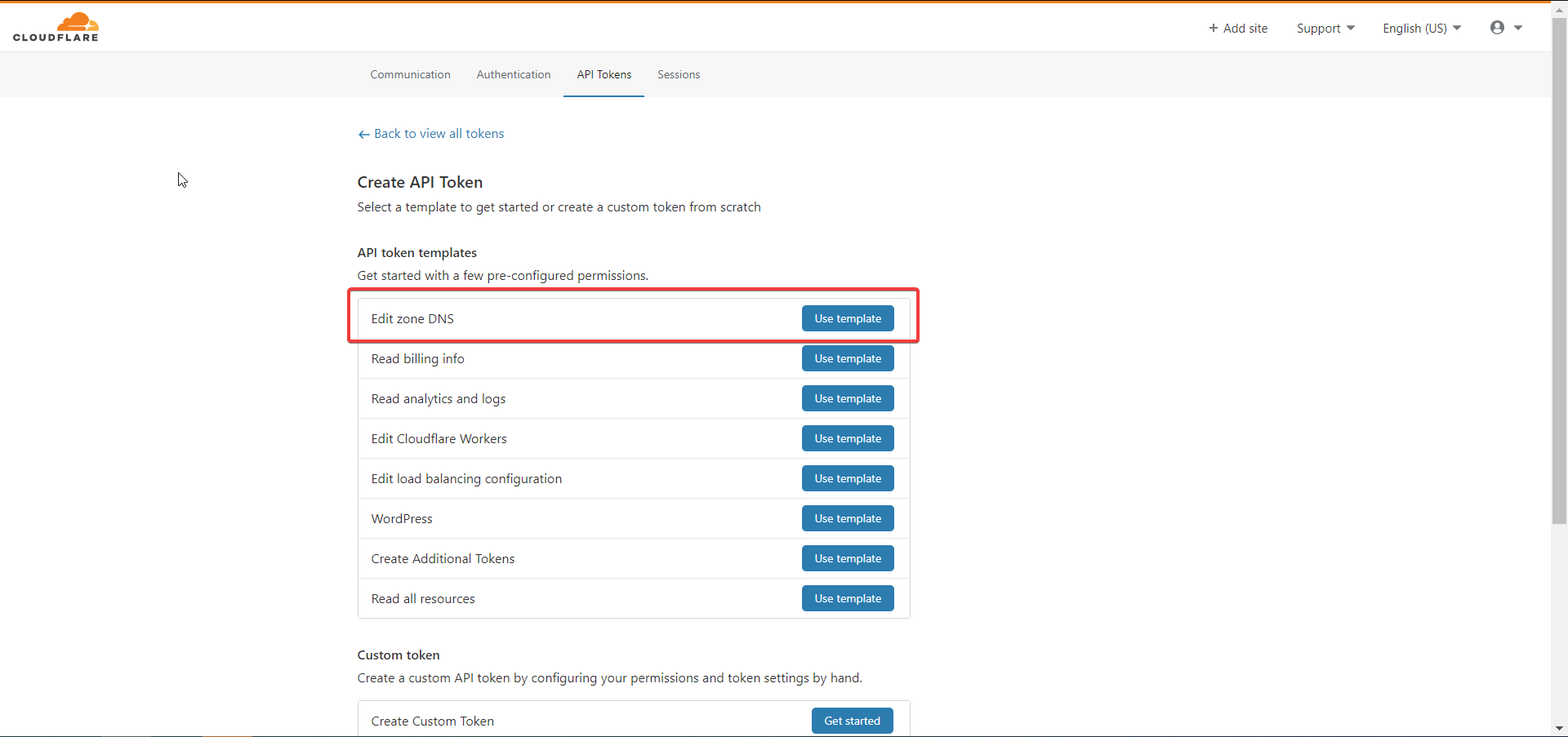The height and width of the screenshot is (737, 1568).
Task: Use the Edit Cloudflare Workers template
Action: point(848,438)
